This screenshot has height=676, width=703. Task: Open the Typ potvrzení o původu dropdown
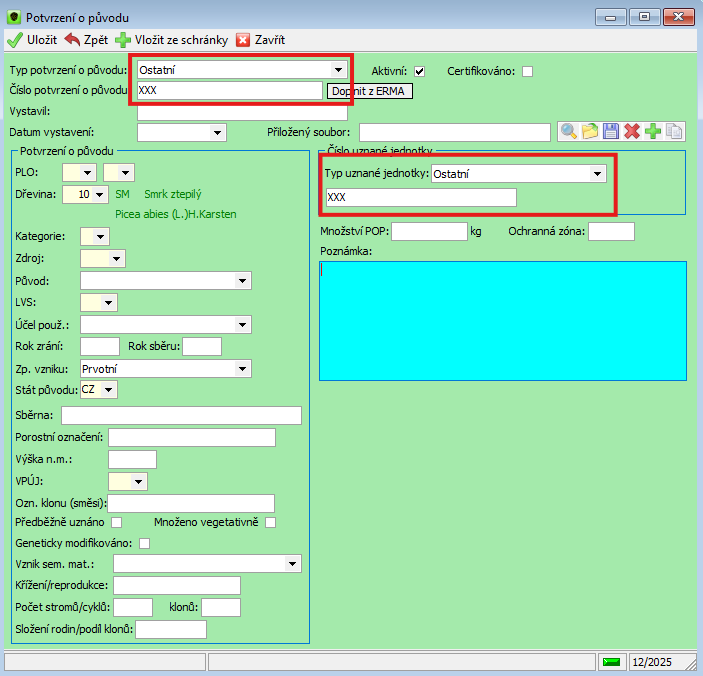click(339, 70)
